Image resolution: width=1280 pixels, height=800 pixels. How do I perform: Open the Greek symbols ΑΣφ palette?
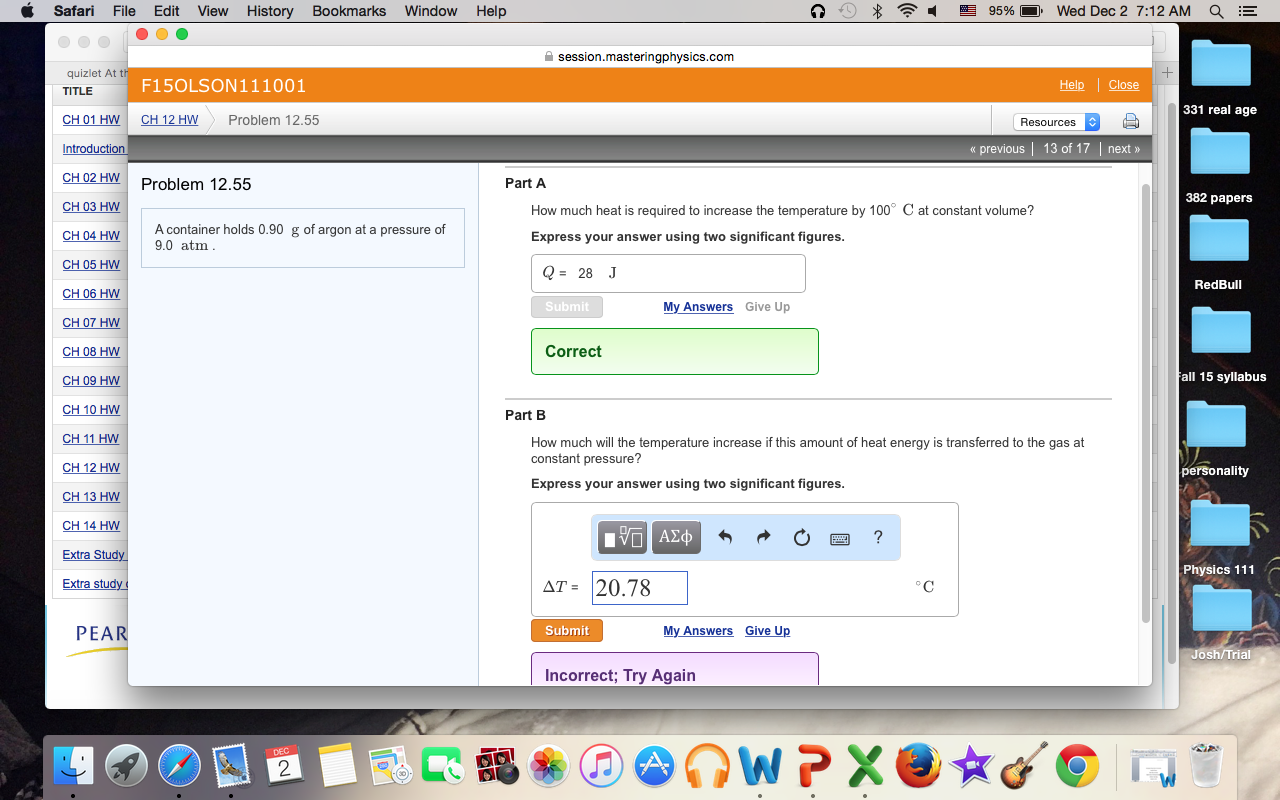677,538
